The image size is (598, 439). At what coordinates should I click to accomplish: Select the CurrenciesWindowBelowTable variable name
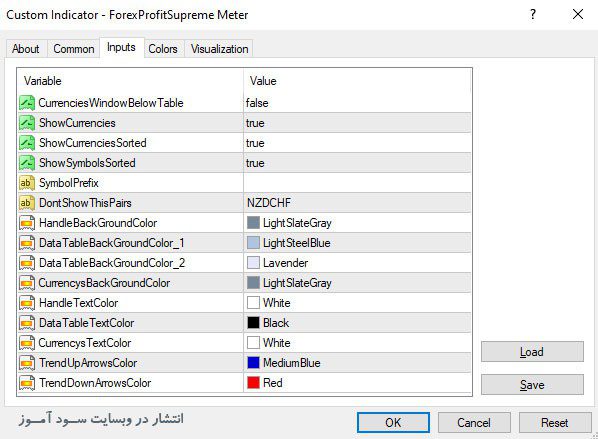coord(111,103)
